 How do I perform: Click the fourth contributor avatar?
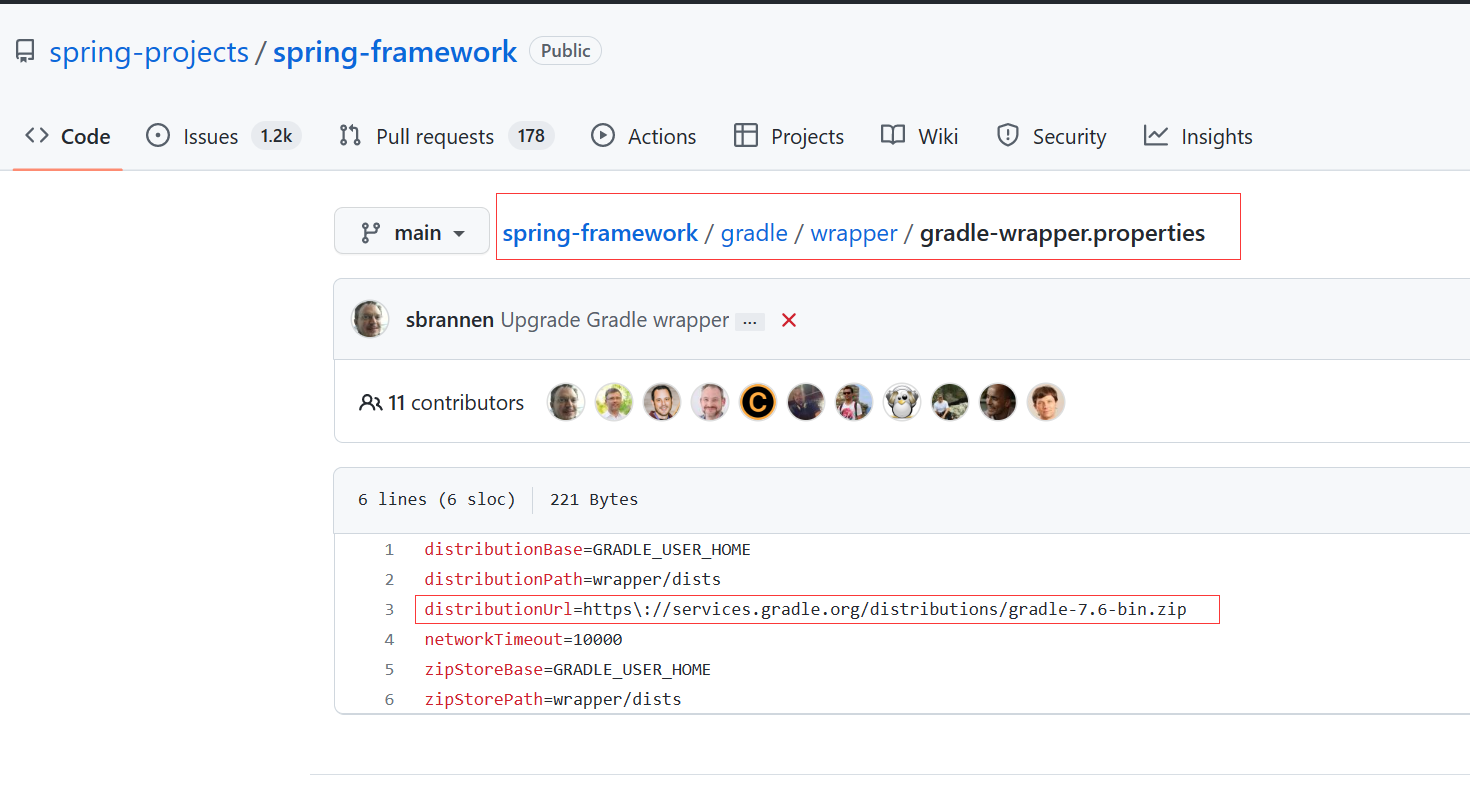(710, 402)
